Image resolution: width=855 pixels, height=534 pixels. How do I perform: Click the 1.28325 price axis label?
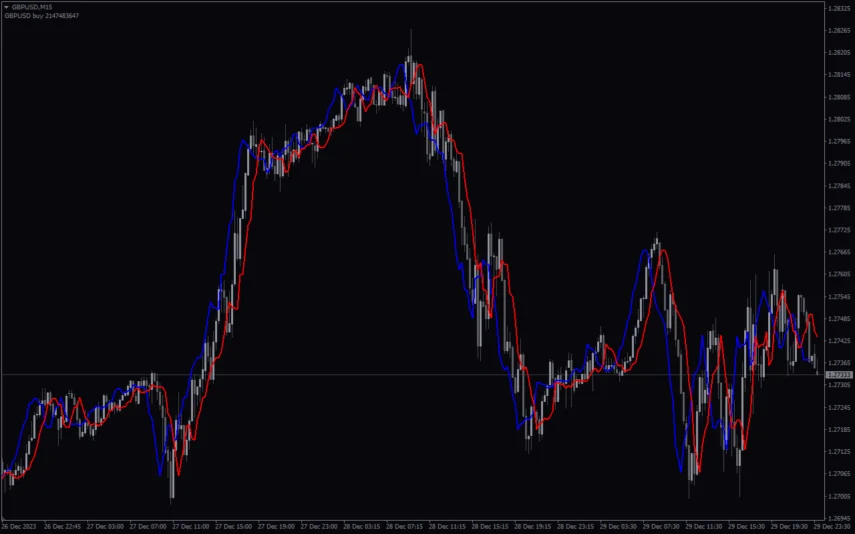(x=837, y=9)
